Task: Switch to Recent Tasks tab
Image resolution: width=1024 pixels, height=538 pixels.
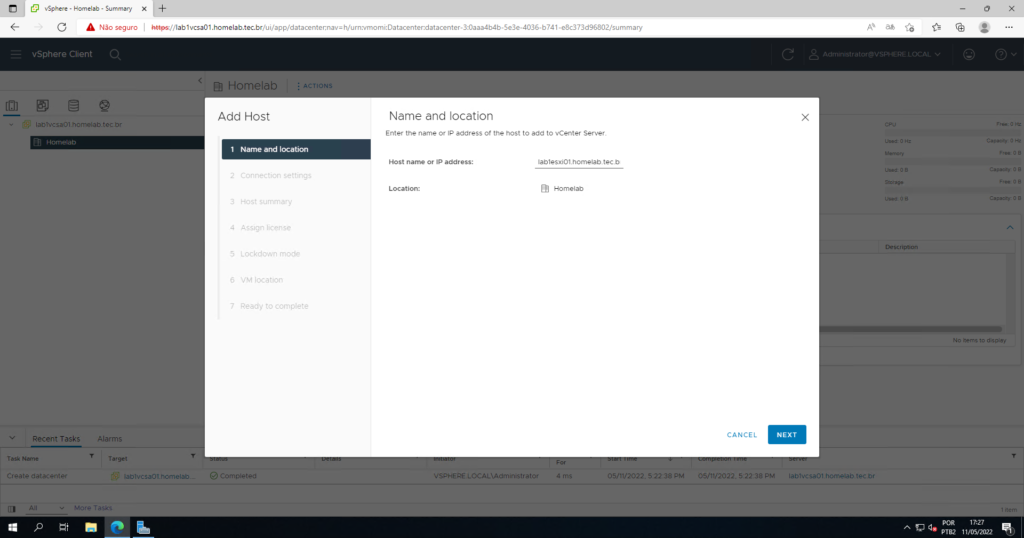Action: tap(56, 439)
